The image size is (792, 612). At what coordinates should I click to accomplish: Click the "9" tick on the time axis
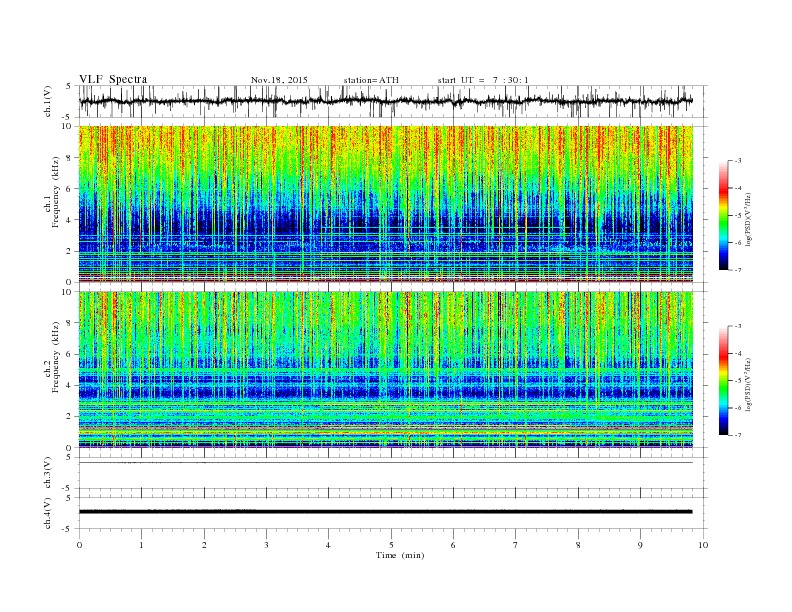click(x=640, y=545)
